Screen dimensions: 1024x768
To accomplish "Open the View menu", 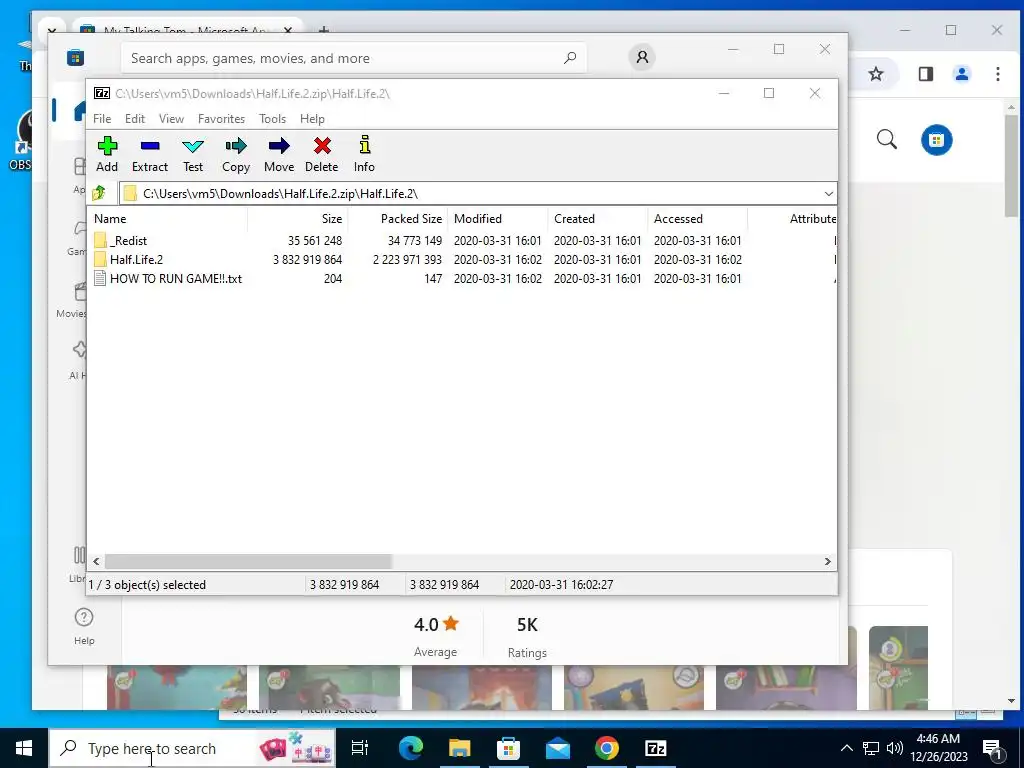I will 171,119.
